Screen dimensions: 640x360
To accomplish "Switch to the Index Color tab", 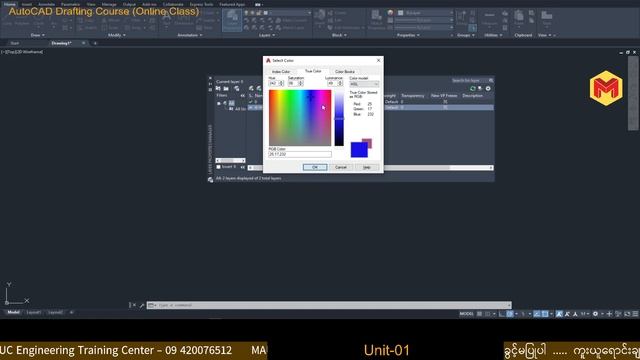I will point(281,71).
